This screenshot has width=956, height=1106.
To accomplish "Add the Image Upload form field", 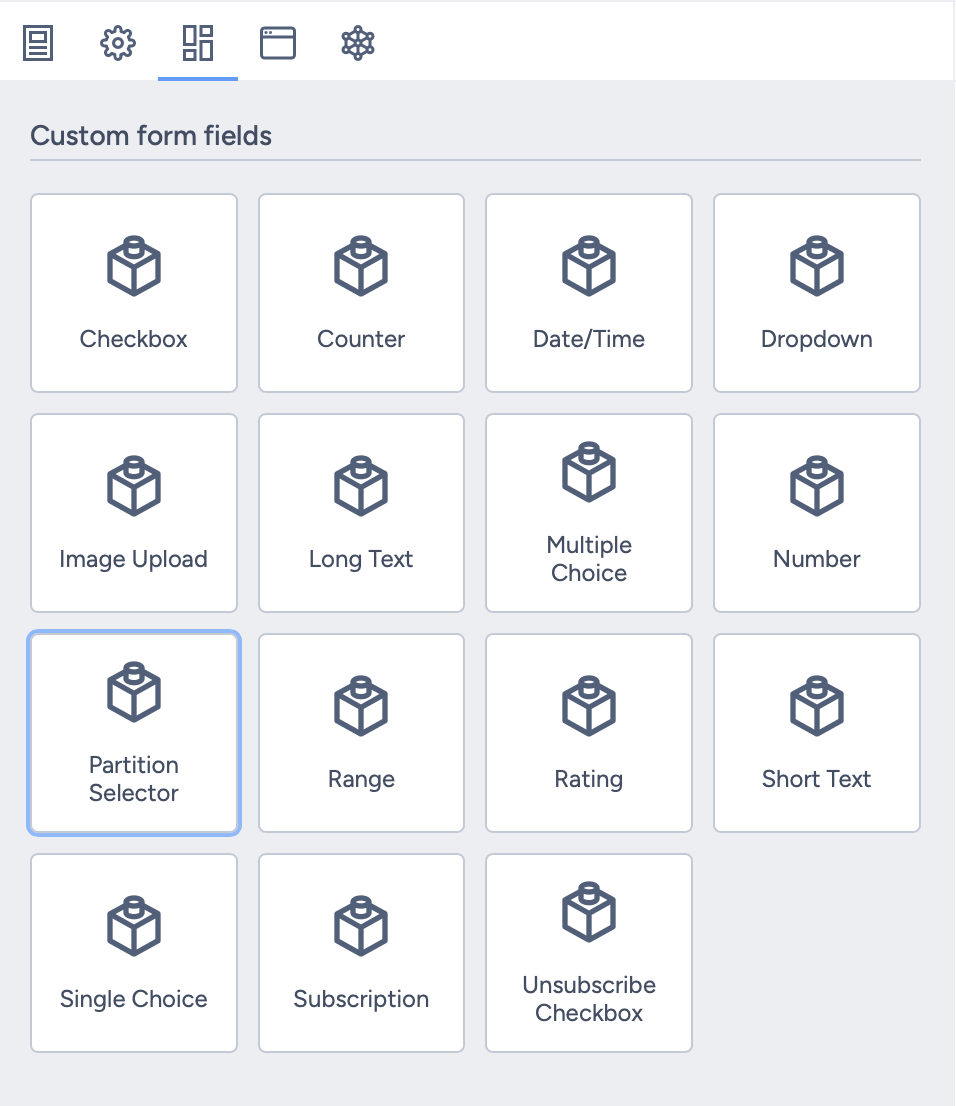I will 134,513.
